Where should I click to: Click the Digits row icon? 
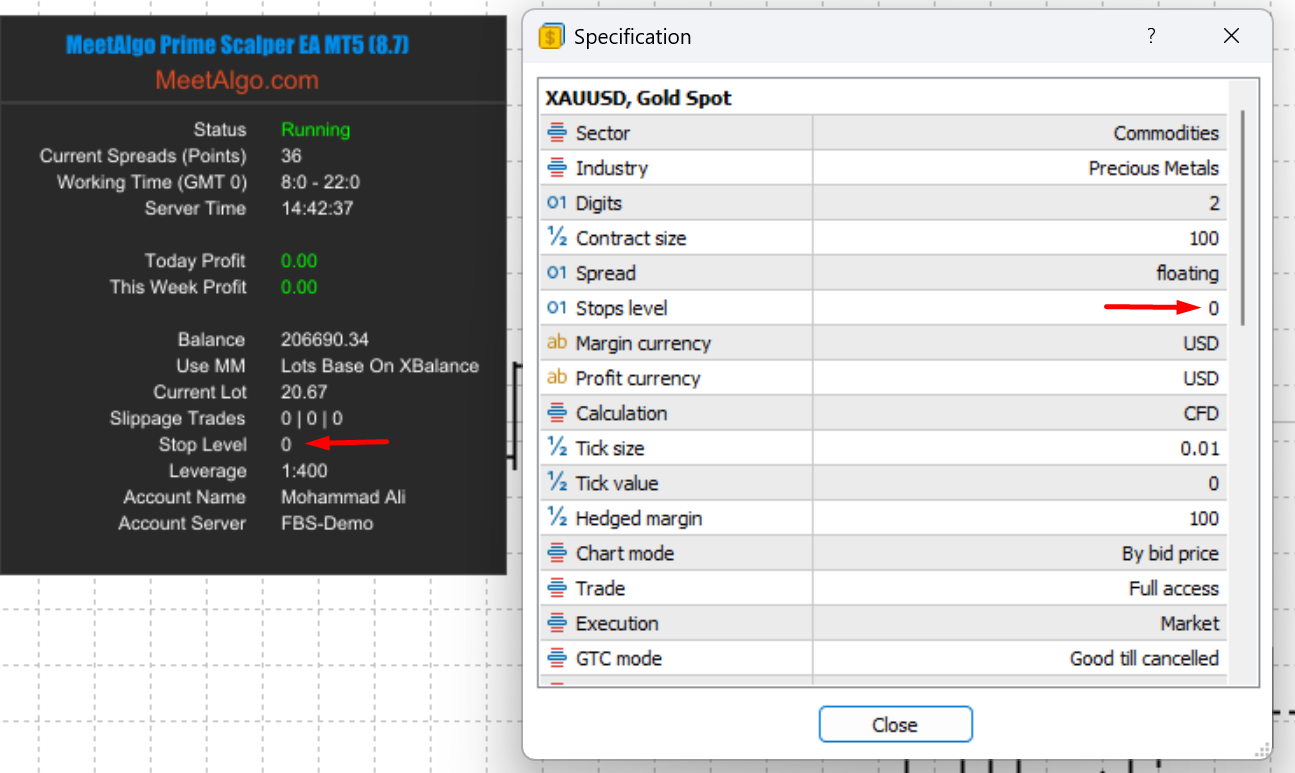coord(557,203)
